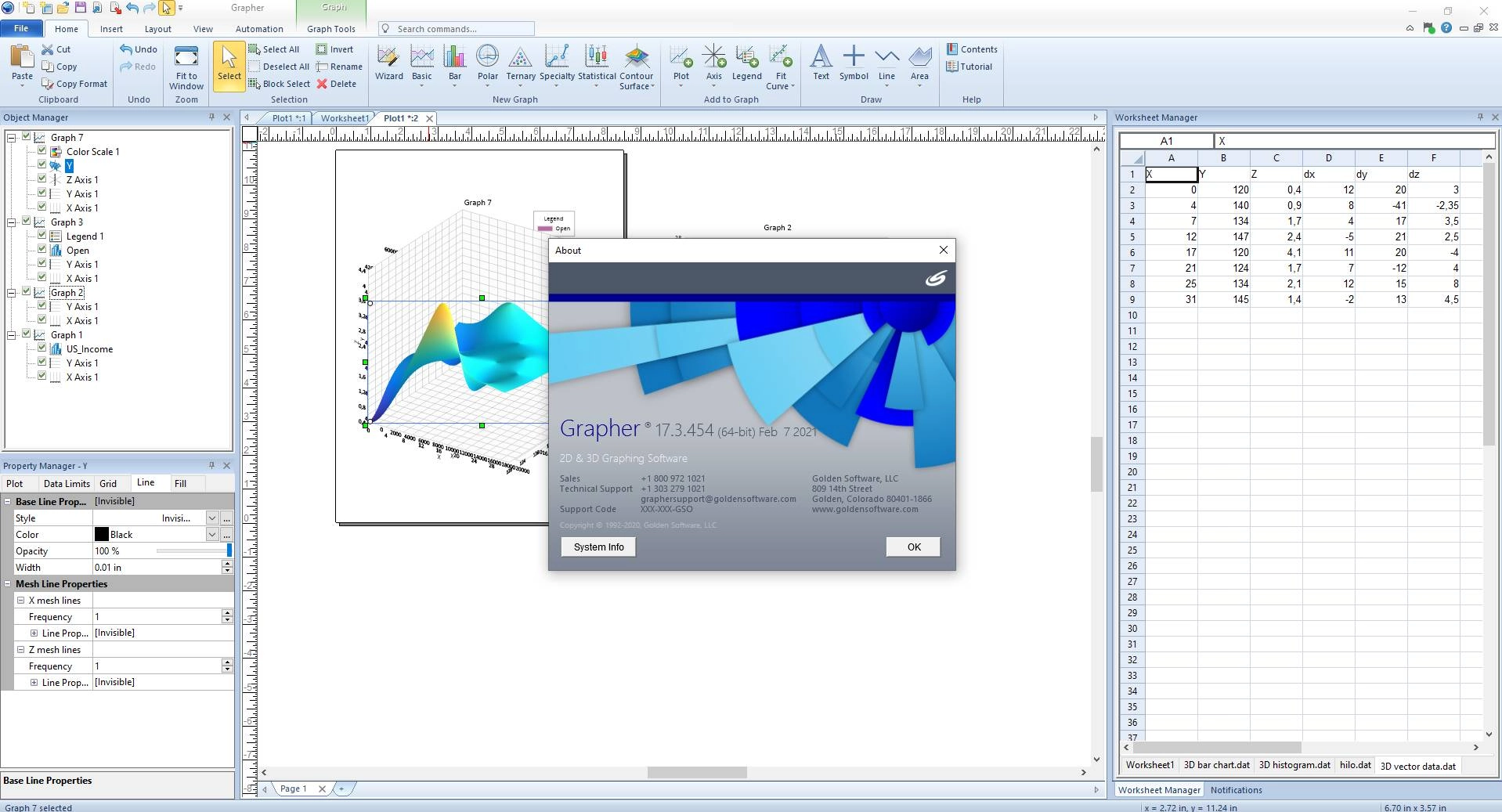Toggle visibility of Graph 3

click(27, 222)
